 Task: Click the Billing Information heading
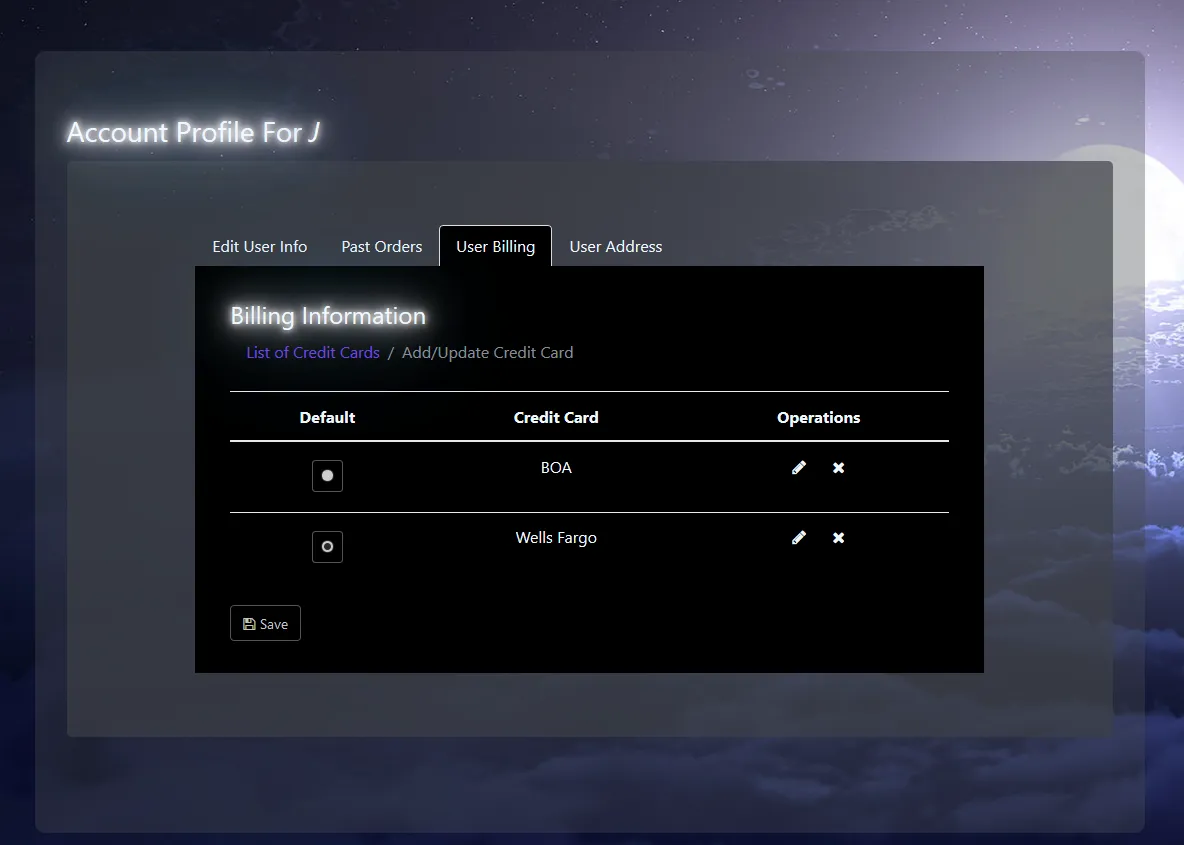pos(328,316)
